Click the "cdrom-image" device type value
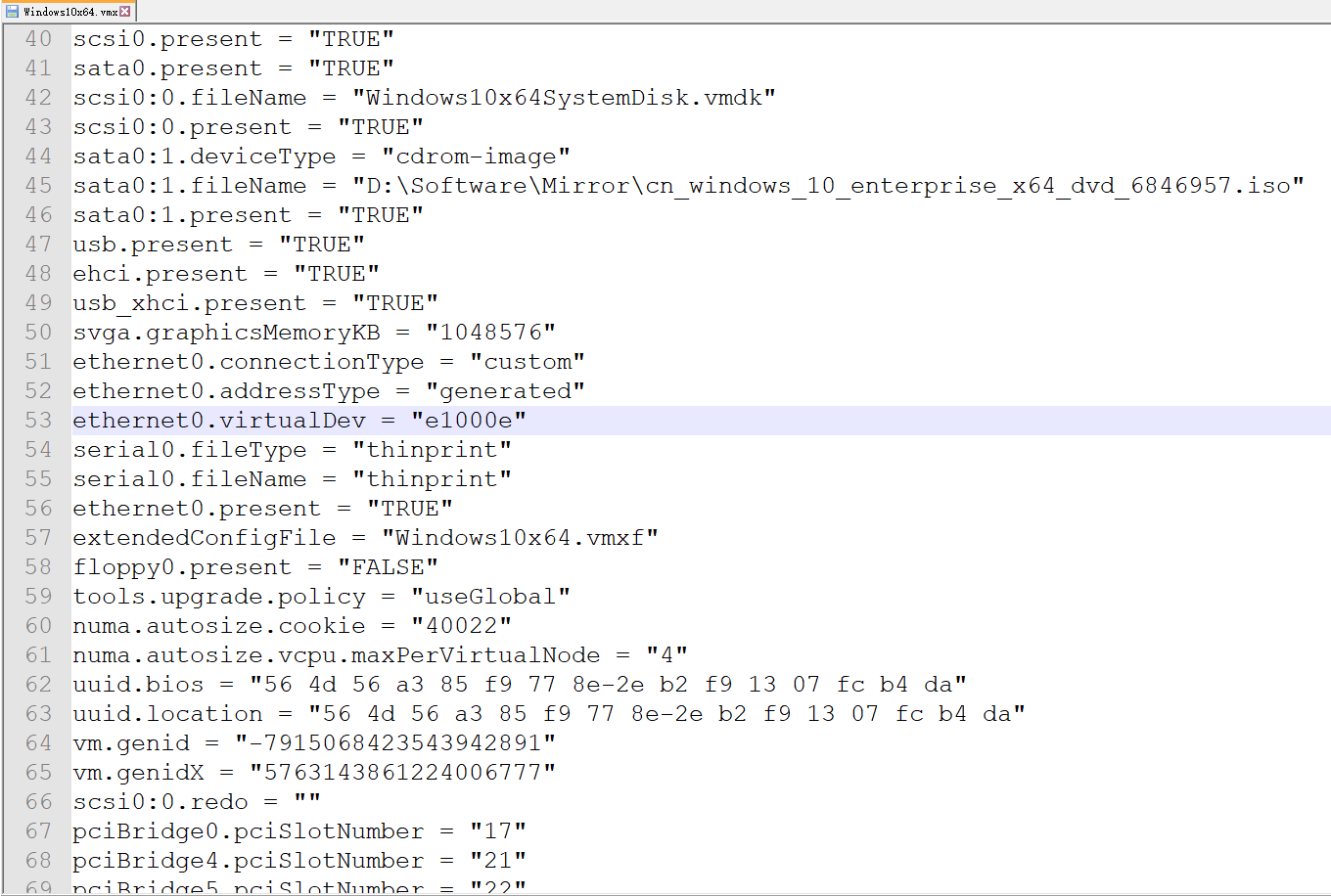Viewport: 1331px width, 896px height. (x=476, y=157)
